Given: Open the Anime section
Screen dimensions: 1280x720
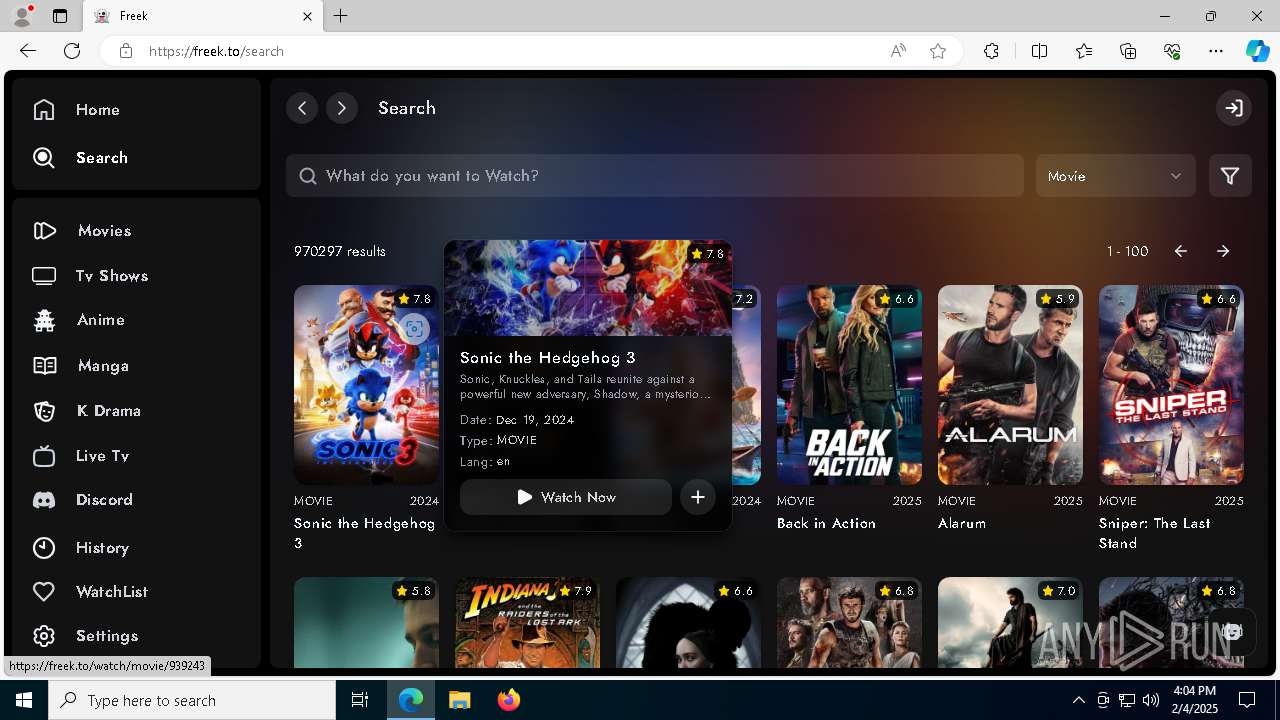Looking at the screenshot, I should [78, 320].
